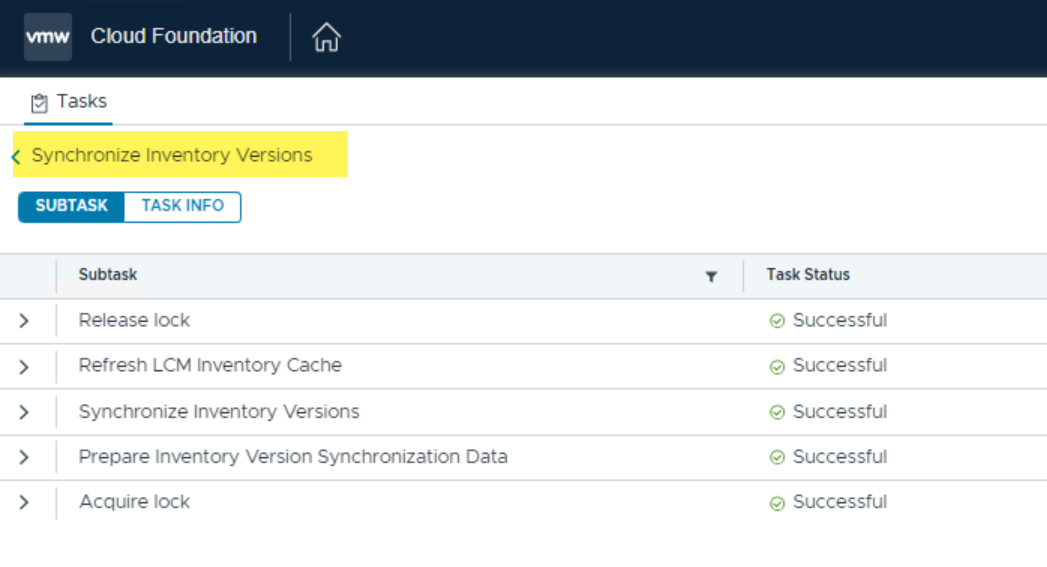Click the Subtask column header
This screenshot has height=567, width=1047.
click(108, 275)
